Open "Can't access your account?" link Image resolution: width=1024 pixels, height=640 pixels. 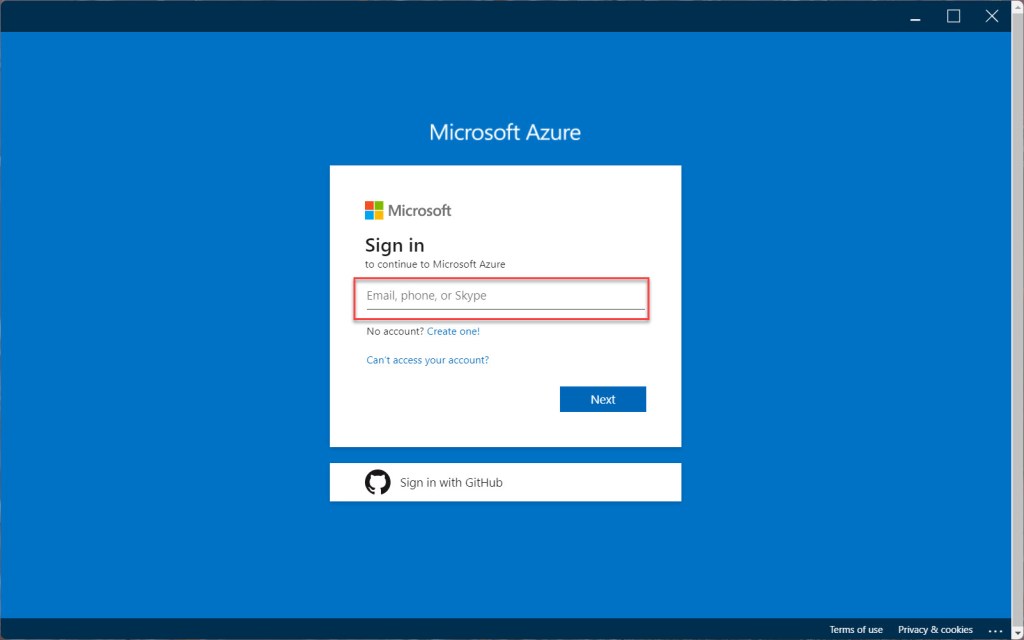(428, 360)
